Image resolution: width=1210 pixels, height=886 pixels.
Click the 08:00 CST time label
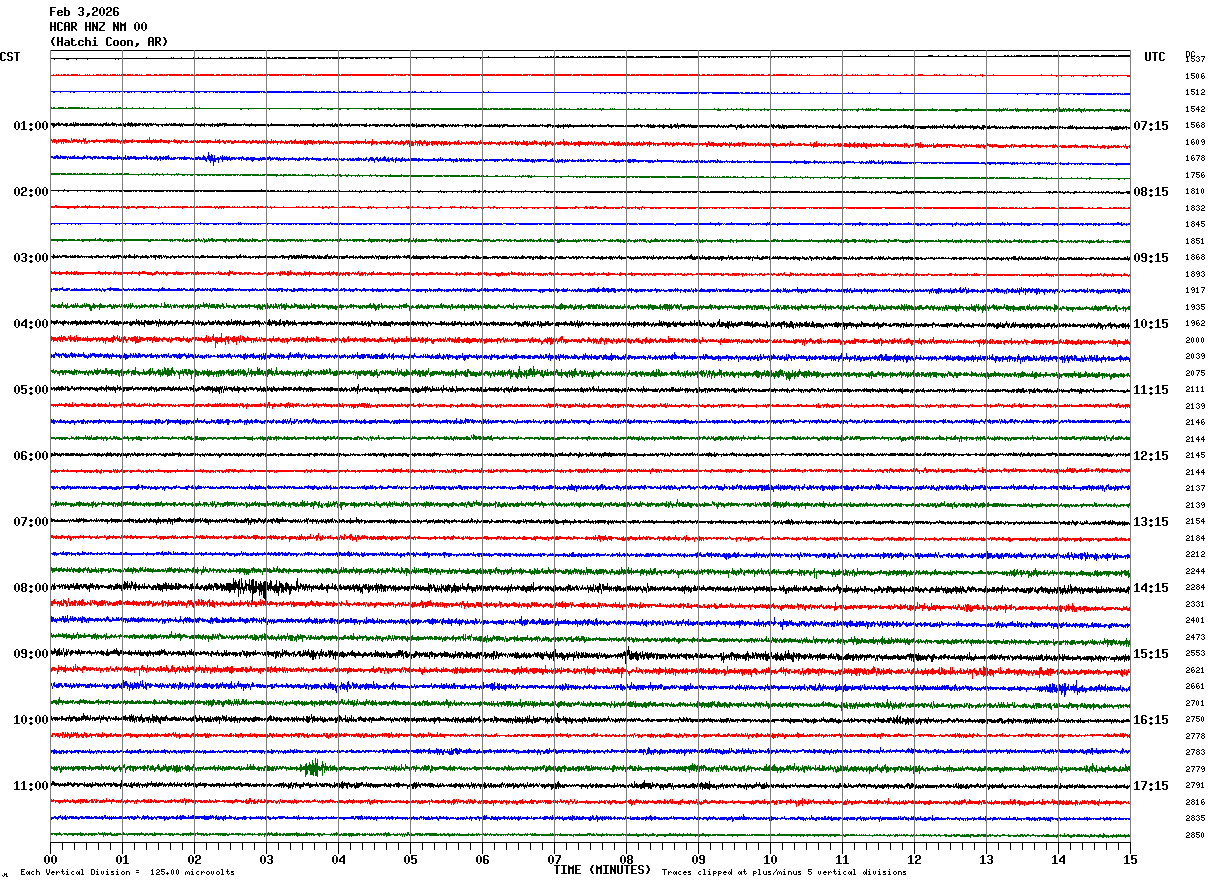(x=30, y=588)
